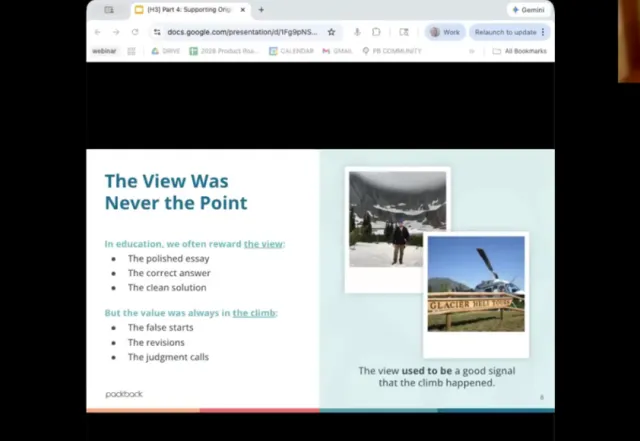Click the helicopter photo on the slide
The width and height of the screenshot is (640, 441).
click(x=476, y=284)
